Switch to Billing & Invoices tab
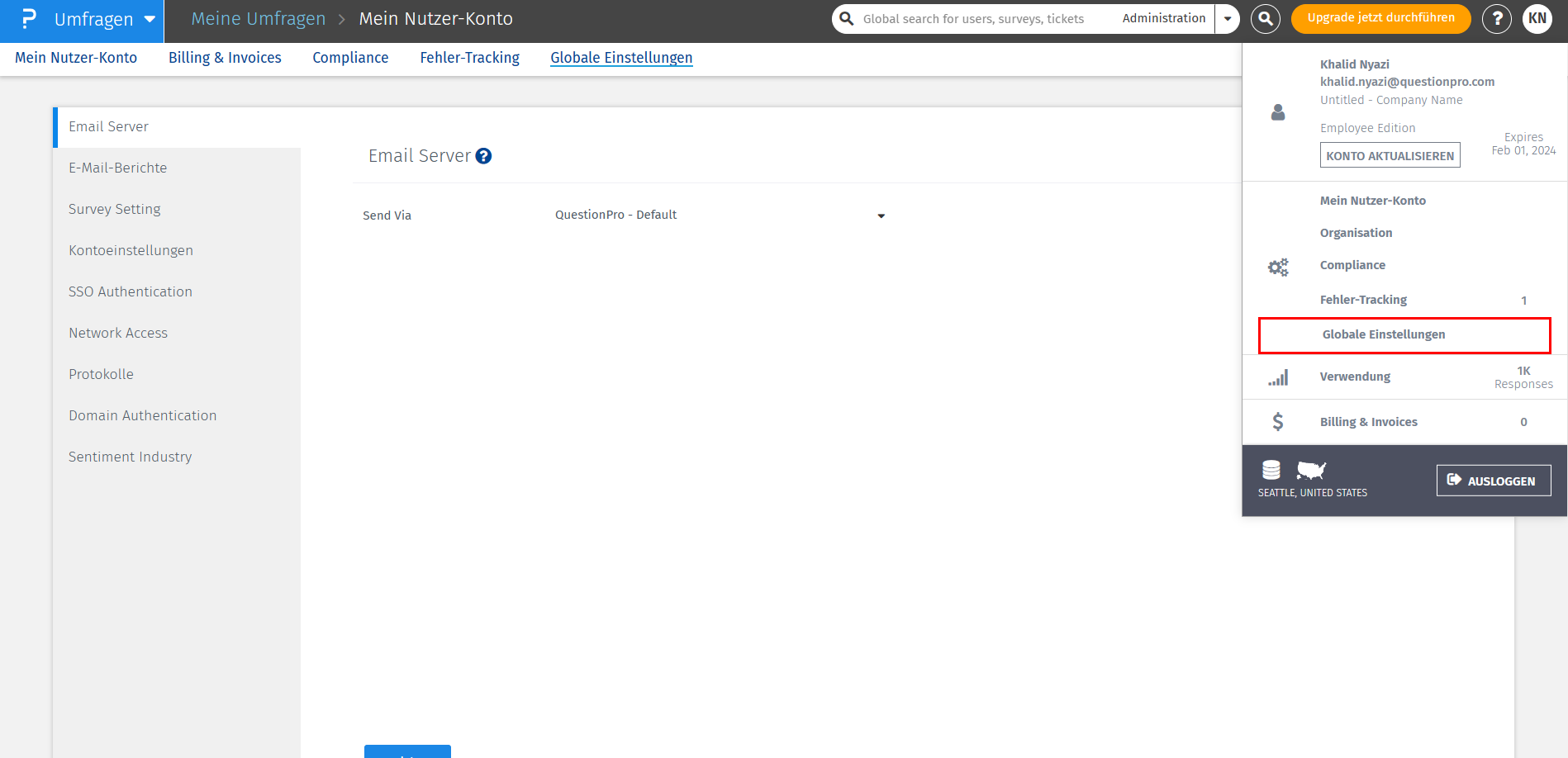Viewport: 1568px width, 758px height. [x=225, y=58]
